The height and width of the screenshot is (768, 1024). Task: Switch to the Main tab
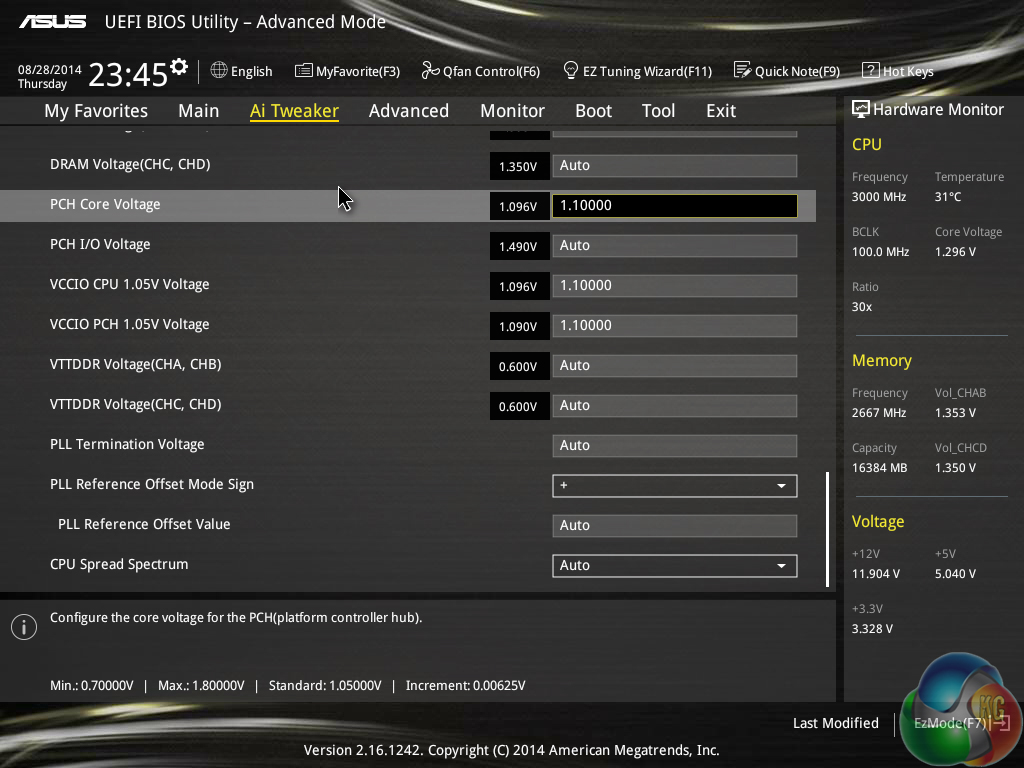tap(199, 110)
